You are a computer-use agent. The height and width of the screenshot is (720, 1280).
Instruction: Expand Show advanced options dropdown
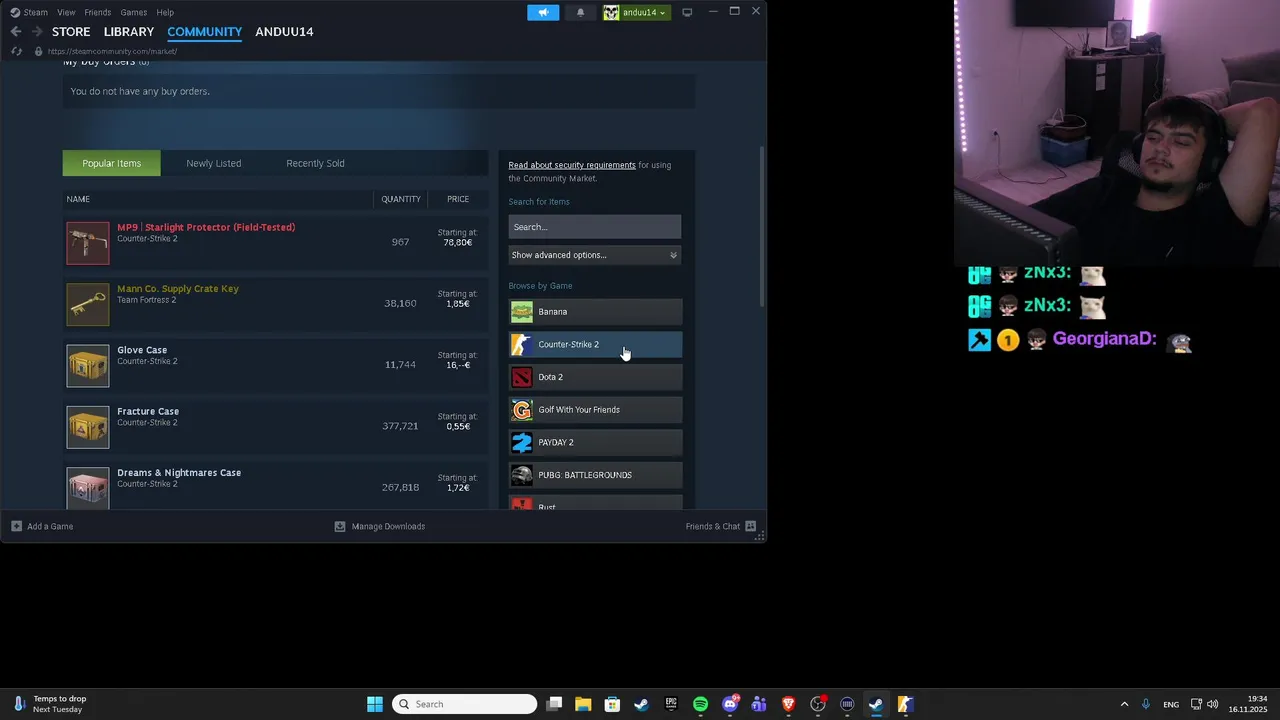(595, 255)
